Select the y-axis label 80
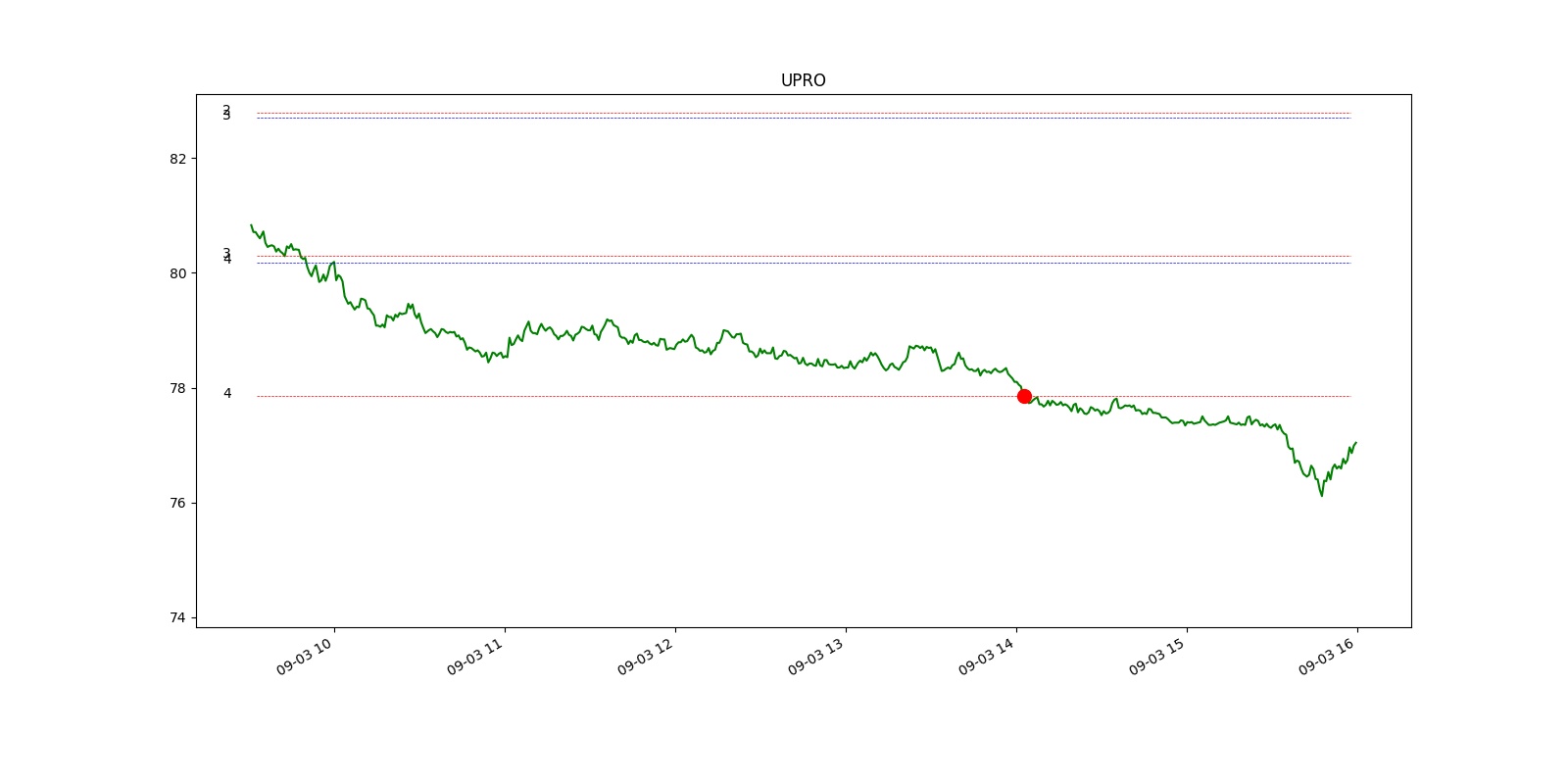Image resolution: width=1568 pixels, height=784 pixels. tap(177, 273)
